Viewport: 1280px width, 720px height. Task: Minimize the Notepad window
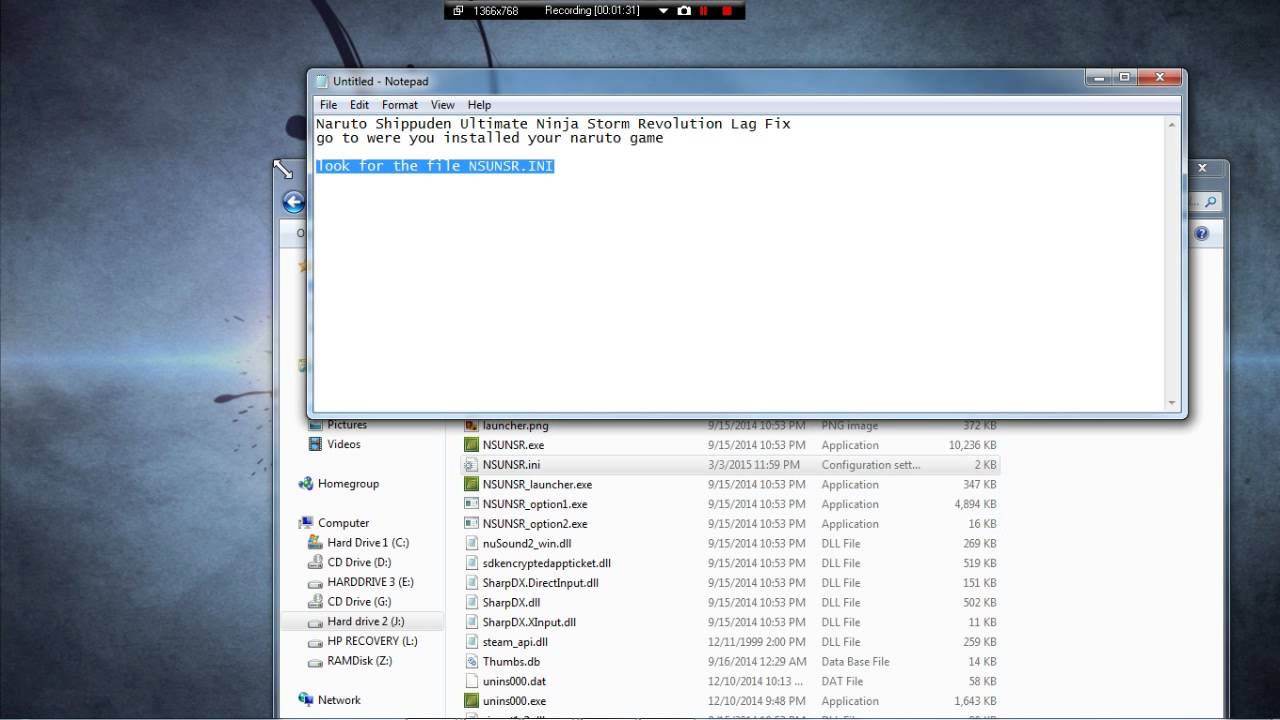pyautogui.click(x=1098, y=77)
